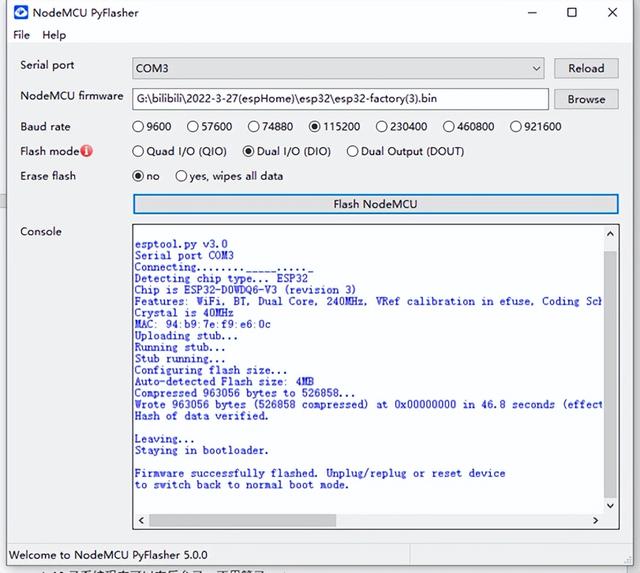Viewport: 640px width, 573px height.
Task: Choose Dual Output (DOUT) flash mode
Action: coord(405,151)
